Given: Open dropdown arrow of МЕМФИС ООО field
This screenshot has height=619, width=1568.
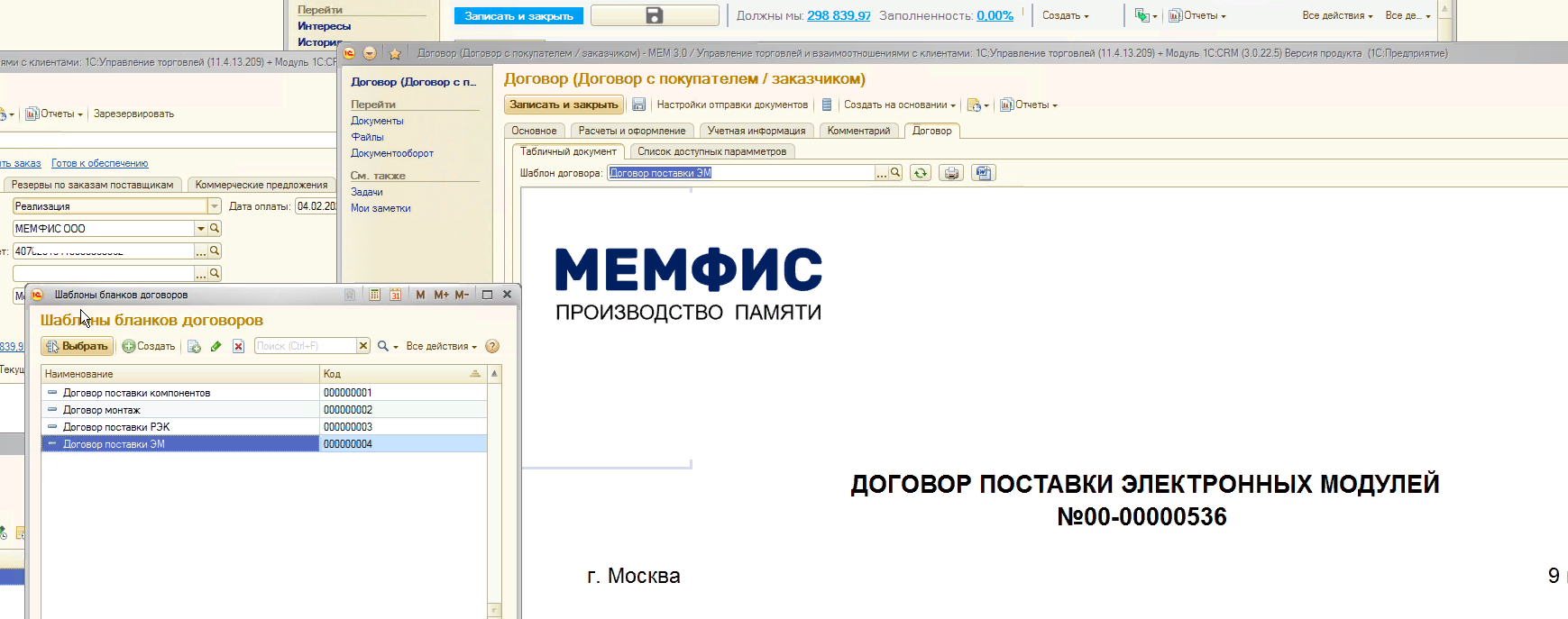Looking at the screenshot, I should (x=201, y=229).
